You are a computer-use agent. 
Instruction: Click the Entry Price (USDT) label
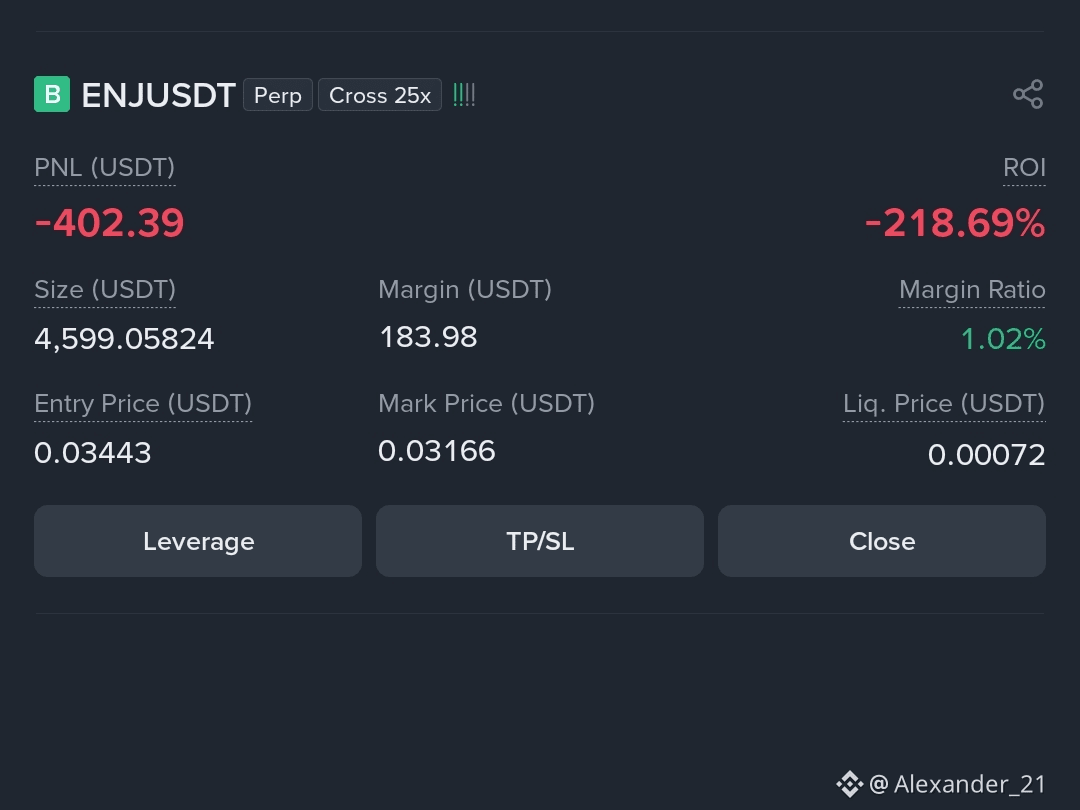click(x=143, y=404)
